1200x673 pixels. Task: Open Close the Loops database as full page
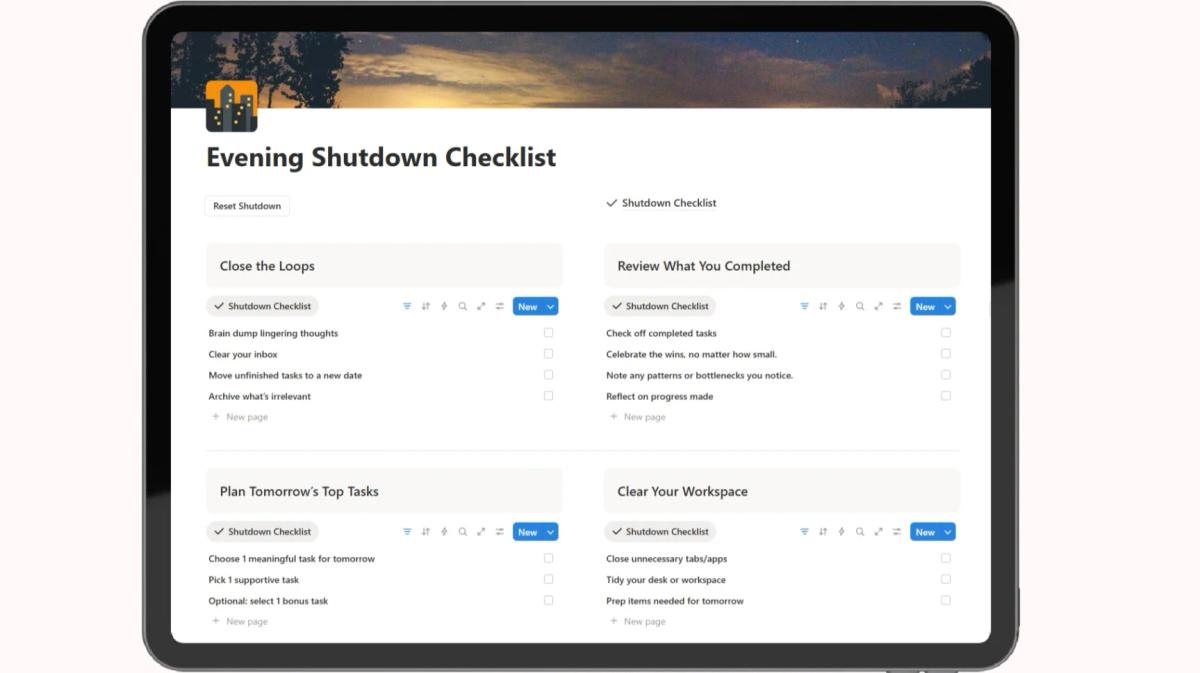point(481,307)
